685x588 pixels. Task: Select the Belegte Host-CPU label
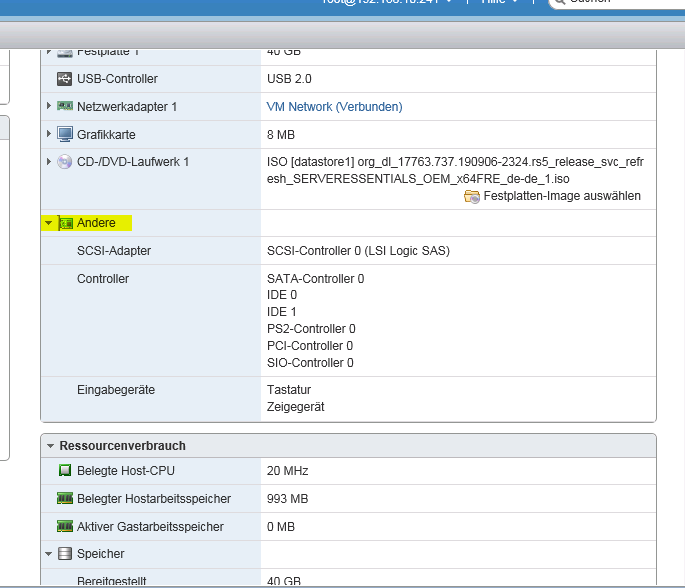point(126,470)
